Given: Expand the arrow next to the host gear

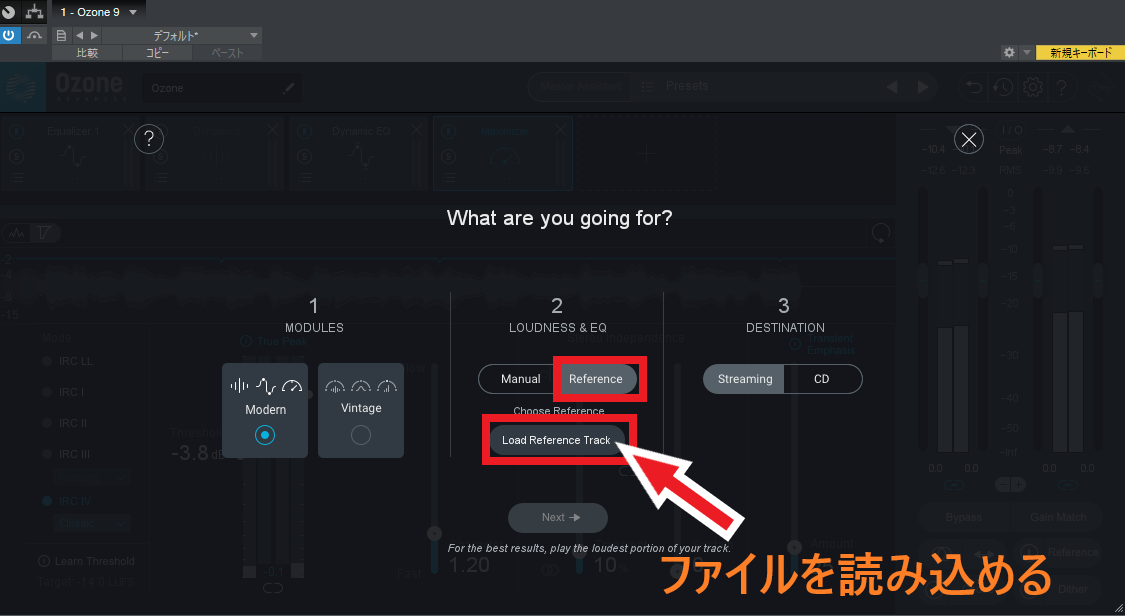Looking at the screenshot, I should pos(1027,52).
